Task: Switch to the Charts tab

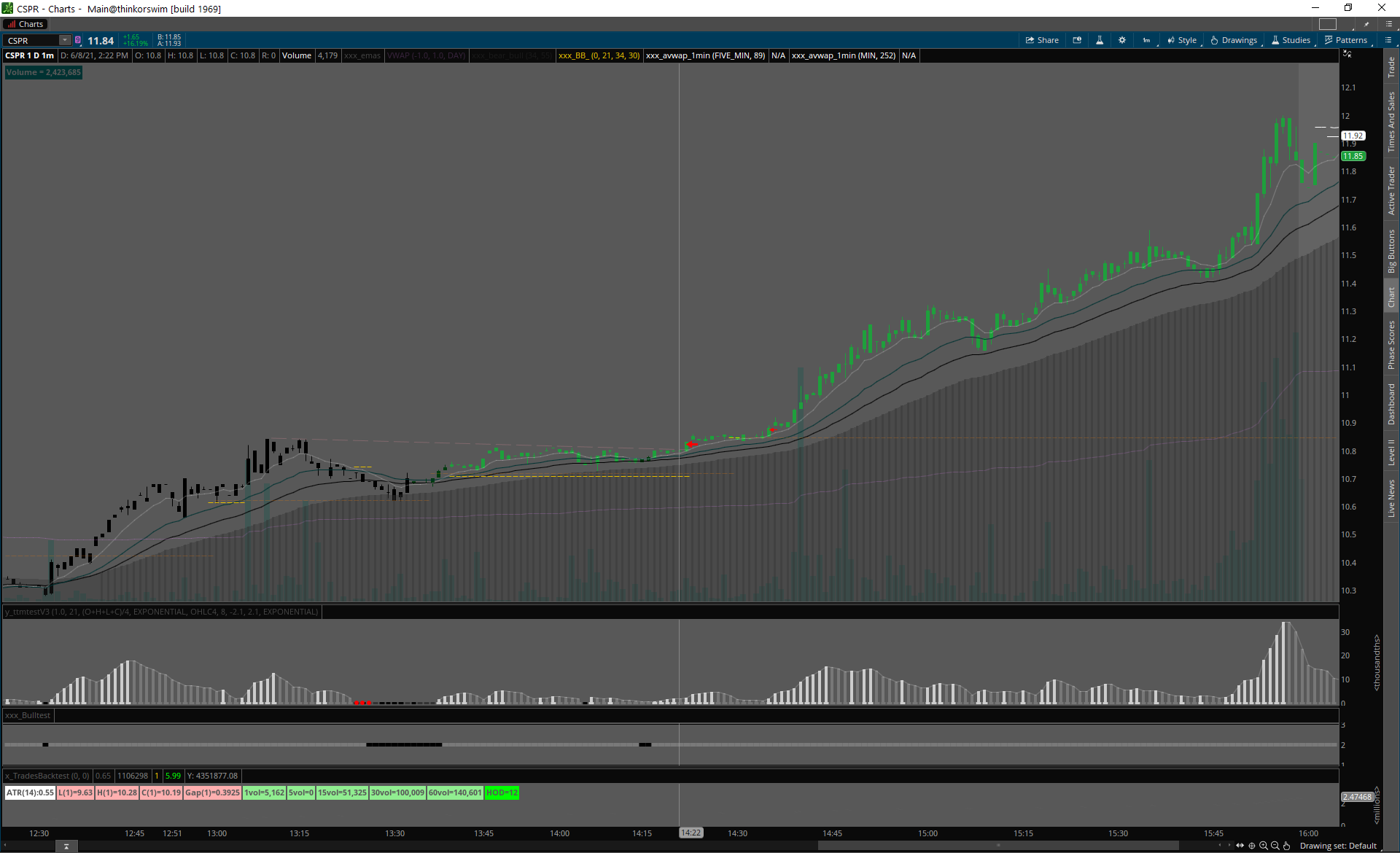Action: (x=26, y=24)
